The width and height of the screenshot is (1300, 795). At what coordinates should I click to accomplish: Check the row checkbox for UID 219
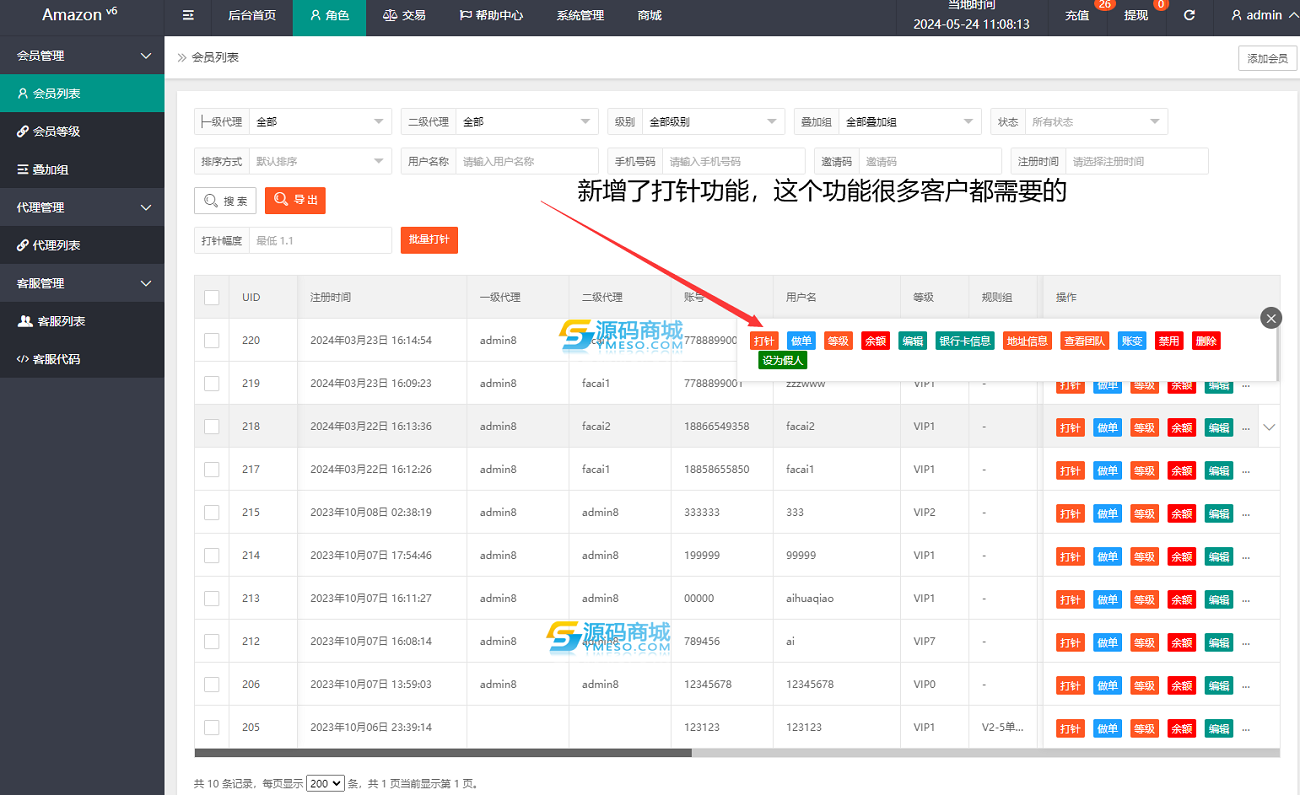(x=212, y=383)
